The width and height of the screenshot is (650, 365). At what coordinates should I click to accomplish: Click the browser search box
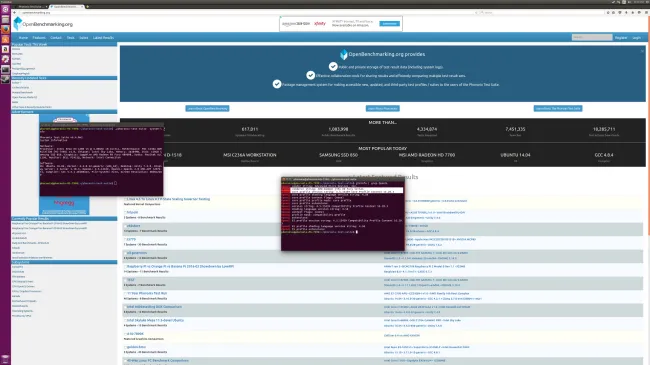coord(541,12)
